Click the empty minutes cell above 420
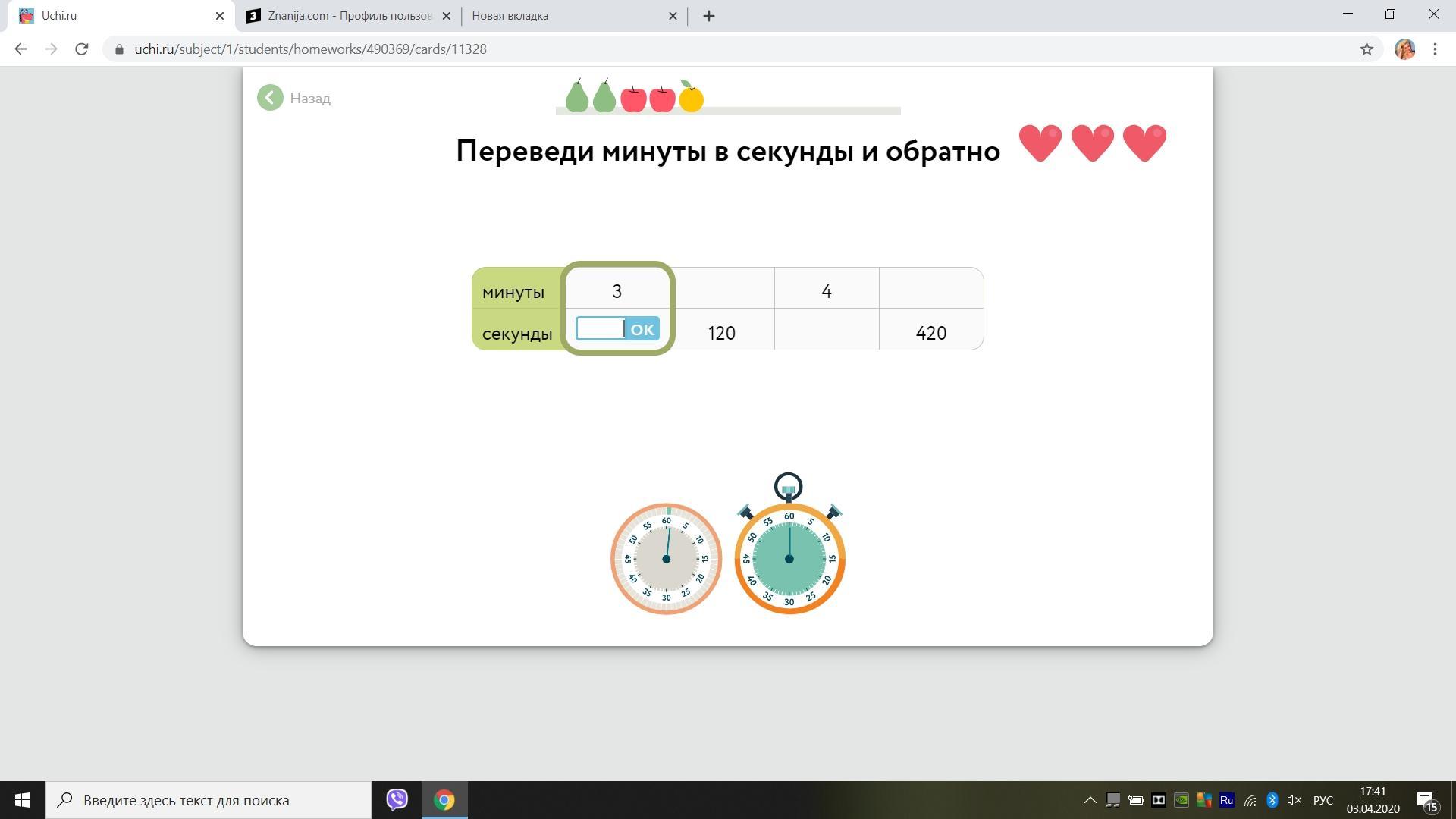The height and width of the screenshot is (819, 1456). click(x=931, y=288)
